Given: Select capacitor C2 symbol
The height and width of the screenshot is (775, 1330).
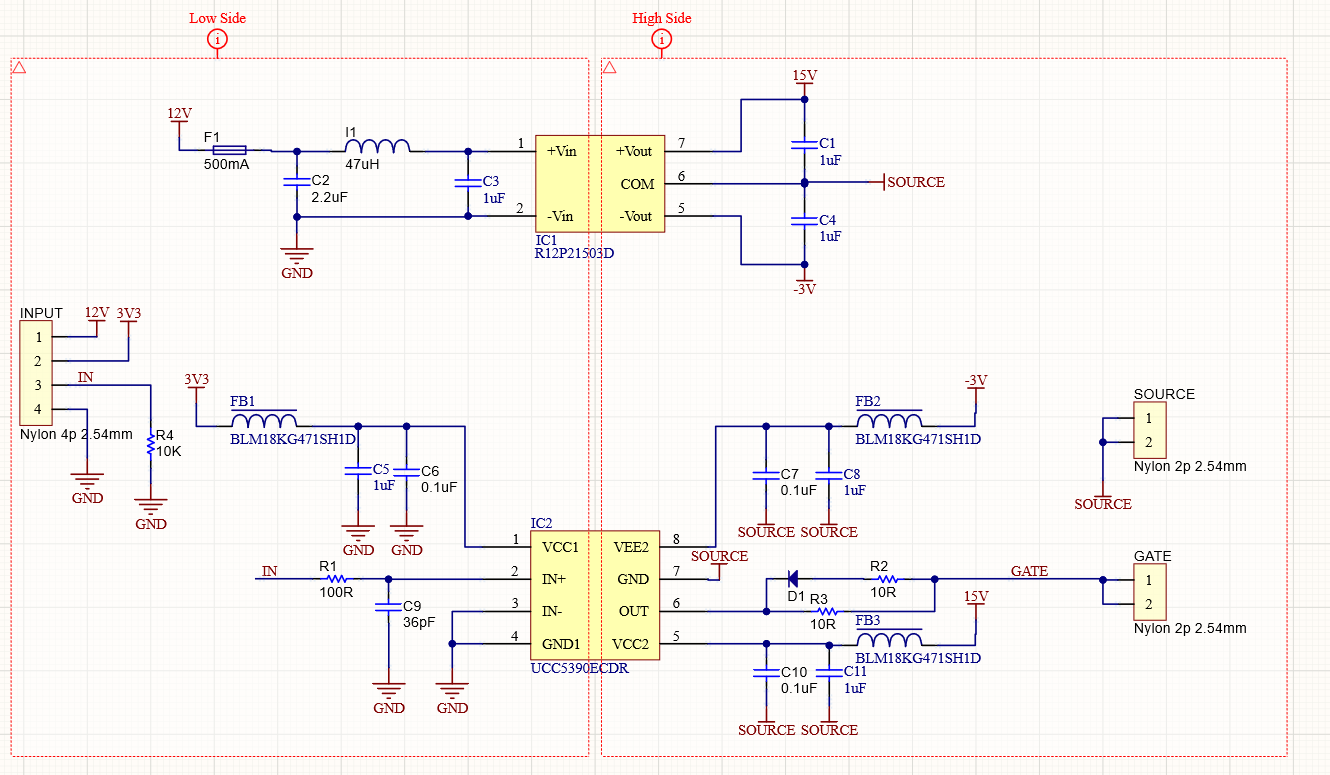Looking at the screenshot, I should (297, 183).
